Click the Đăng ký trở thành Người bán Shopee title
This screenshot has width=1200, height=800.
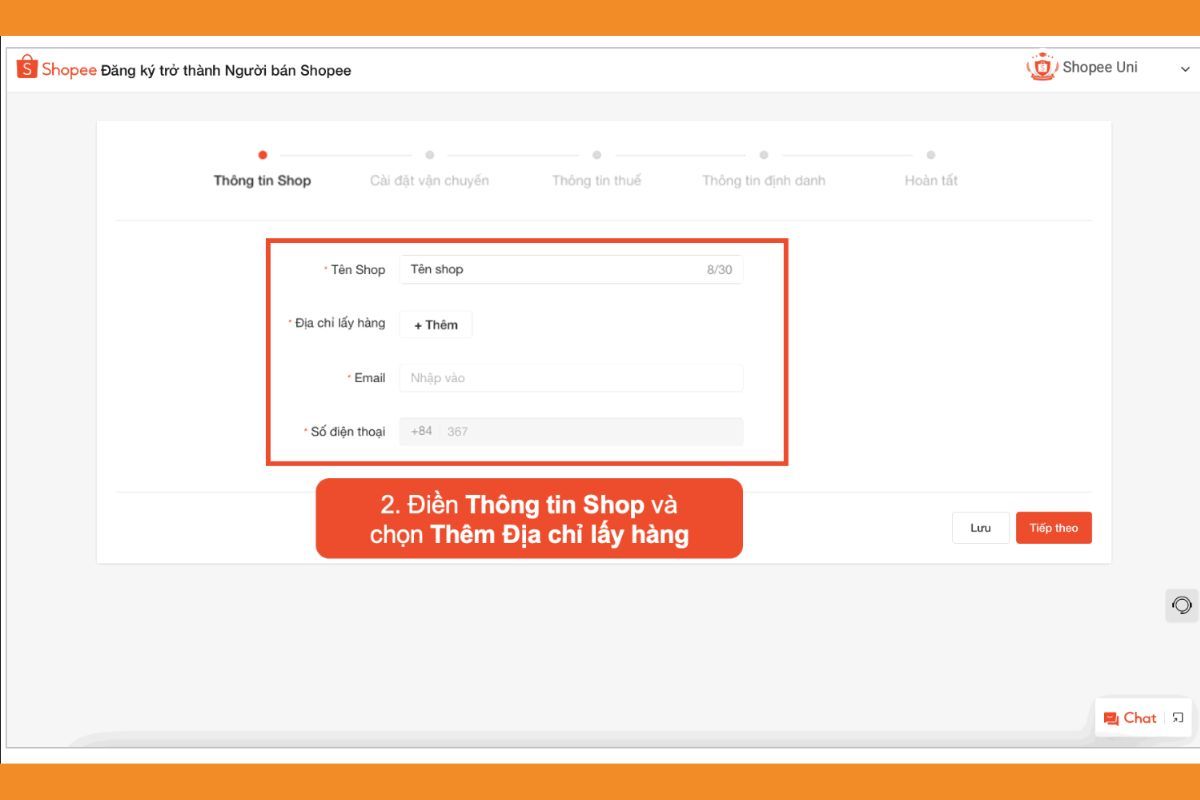226,70
